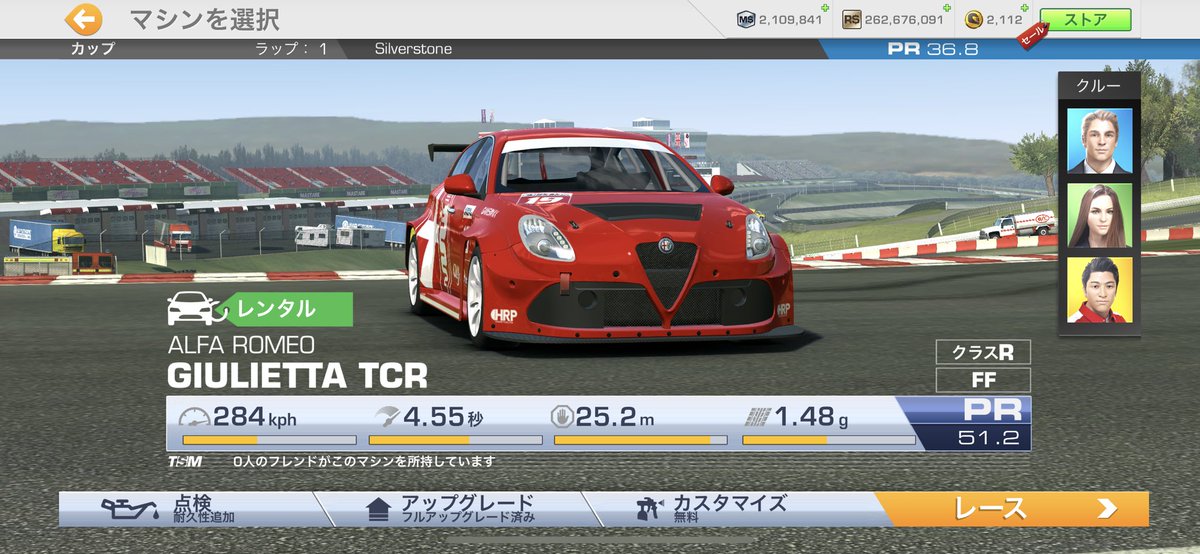The image size is (1200, 554).
Task: Tap the grip 1.48g progress bar
Action: tap(829, 440)
